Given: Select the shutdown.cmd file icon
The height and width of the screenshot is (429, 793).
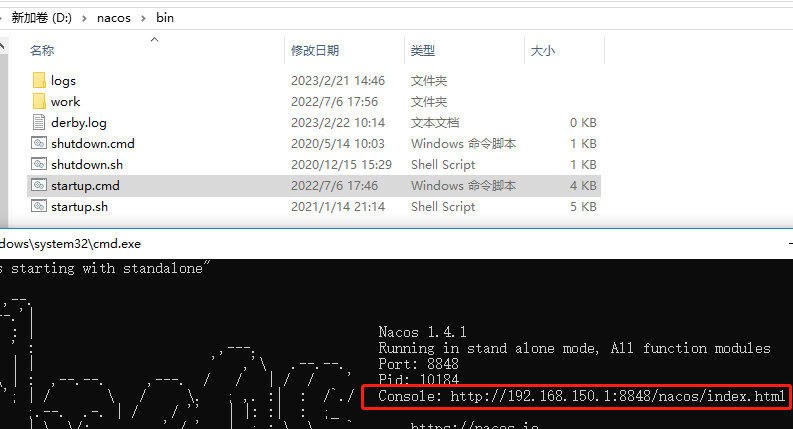Looking at the screenshot, I should (39, 143).
